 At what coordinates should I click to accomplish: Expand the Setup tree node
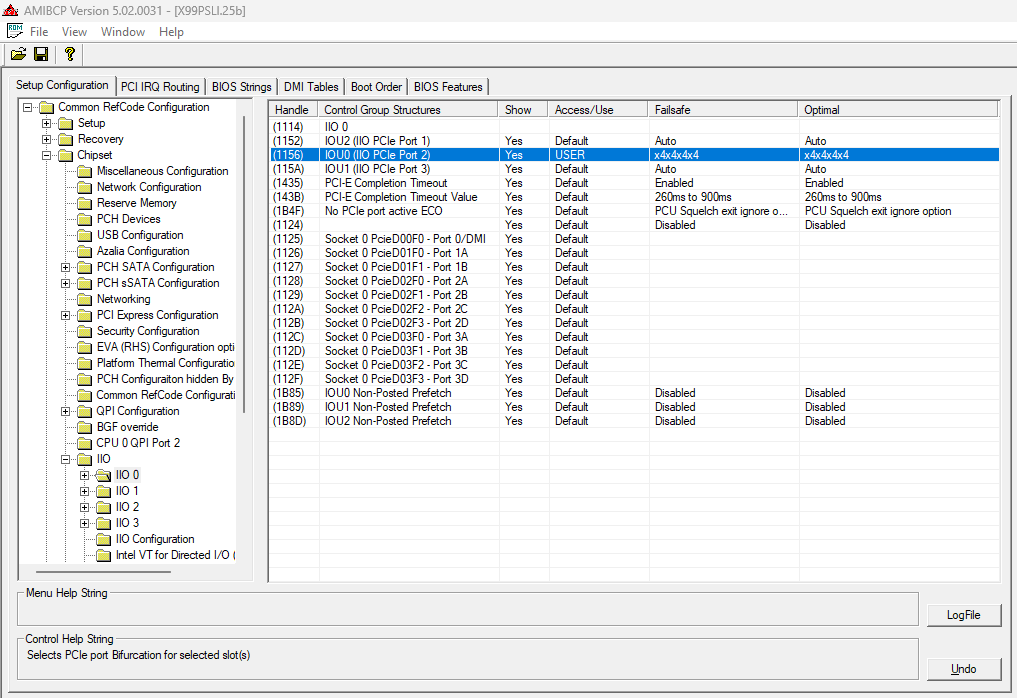[46, 123]
